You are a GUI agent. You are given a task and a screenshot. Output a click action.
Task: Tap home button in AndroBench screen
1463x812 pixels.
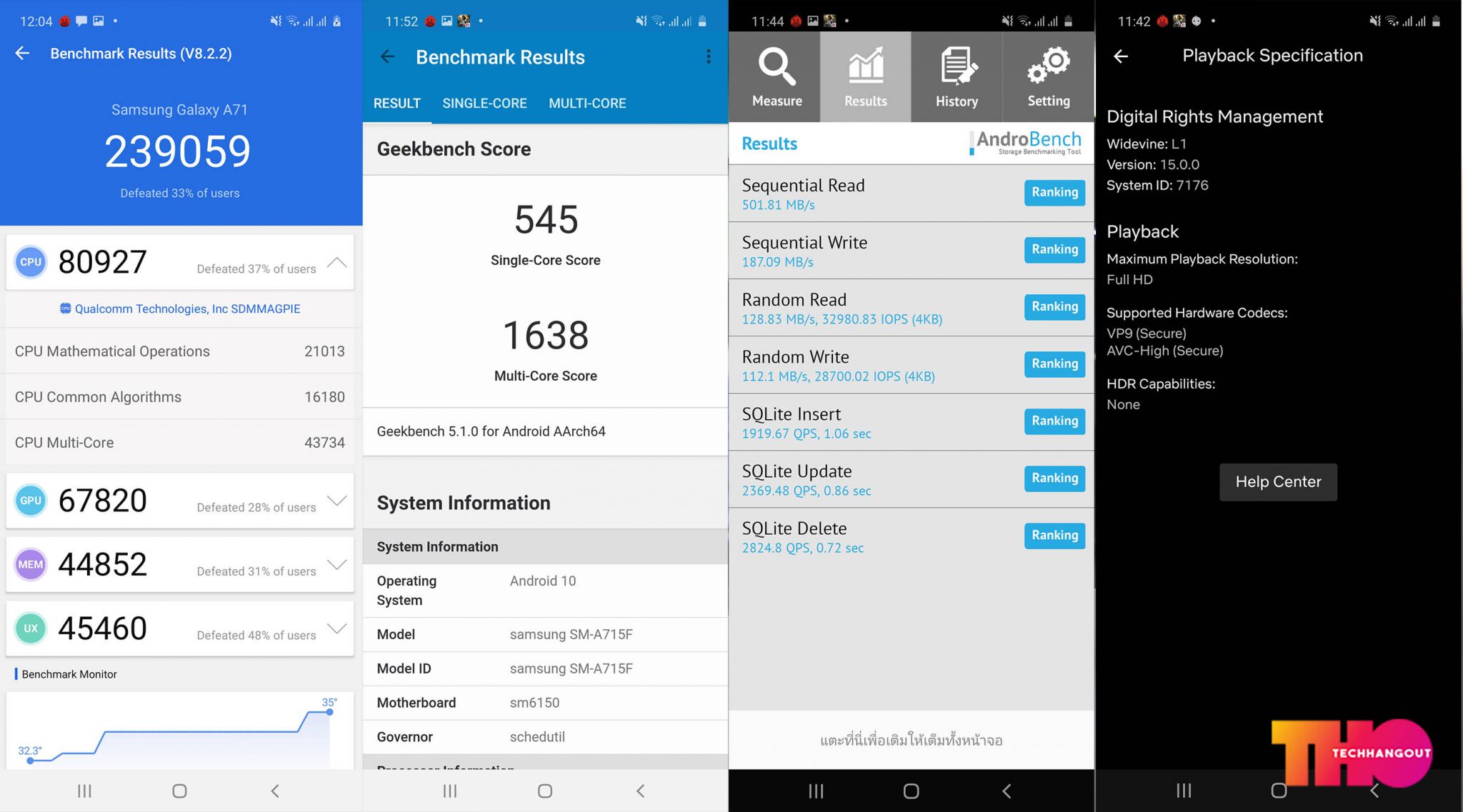click(x=911, y=791)
